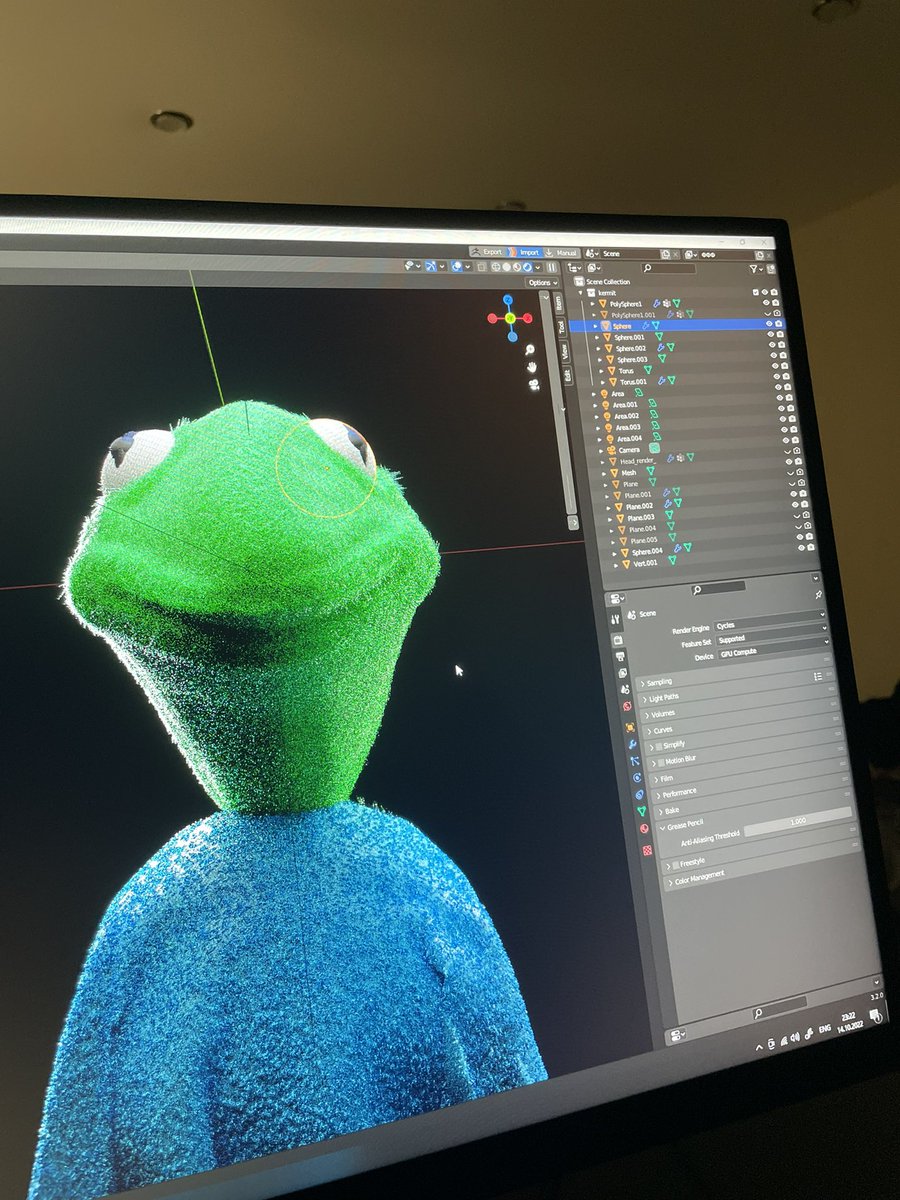The height and width of the screenshot is (1200, 900).
Task: Enable the Simplify checkbox
Action: pos(659,747)
